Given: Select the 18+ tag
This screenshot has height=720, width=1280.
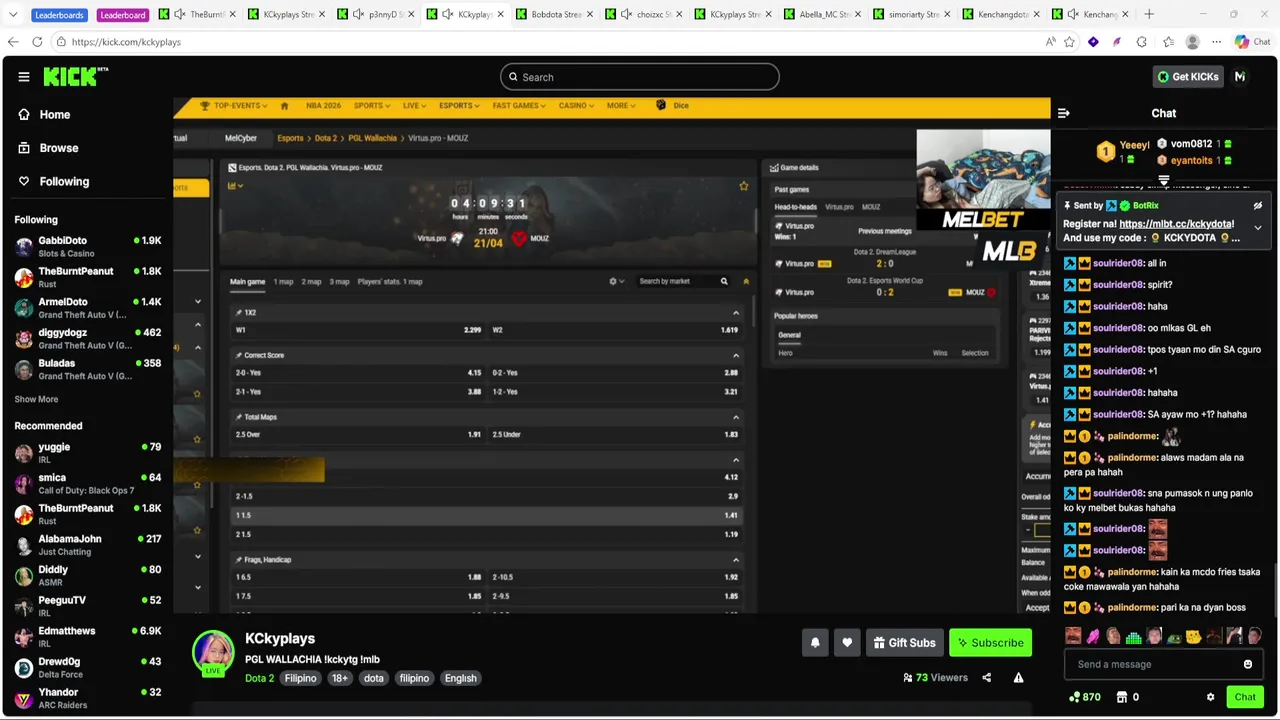Looking at the screenshot, I should (340, 678).
